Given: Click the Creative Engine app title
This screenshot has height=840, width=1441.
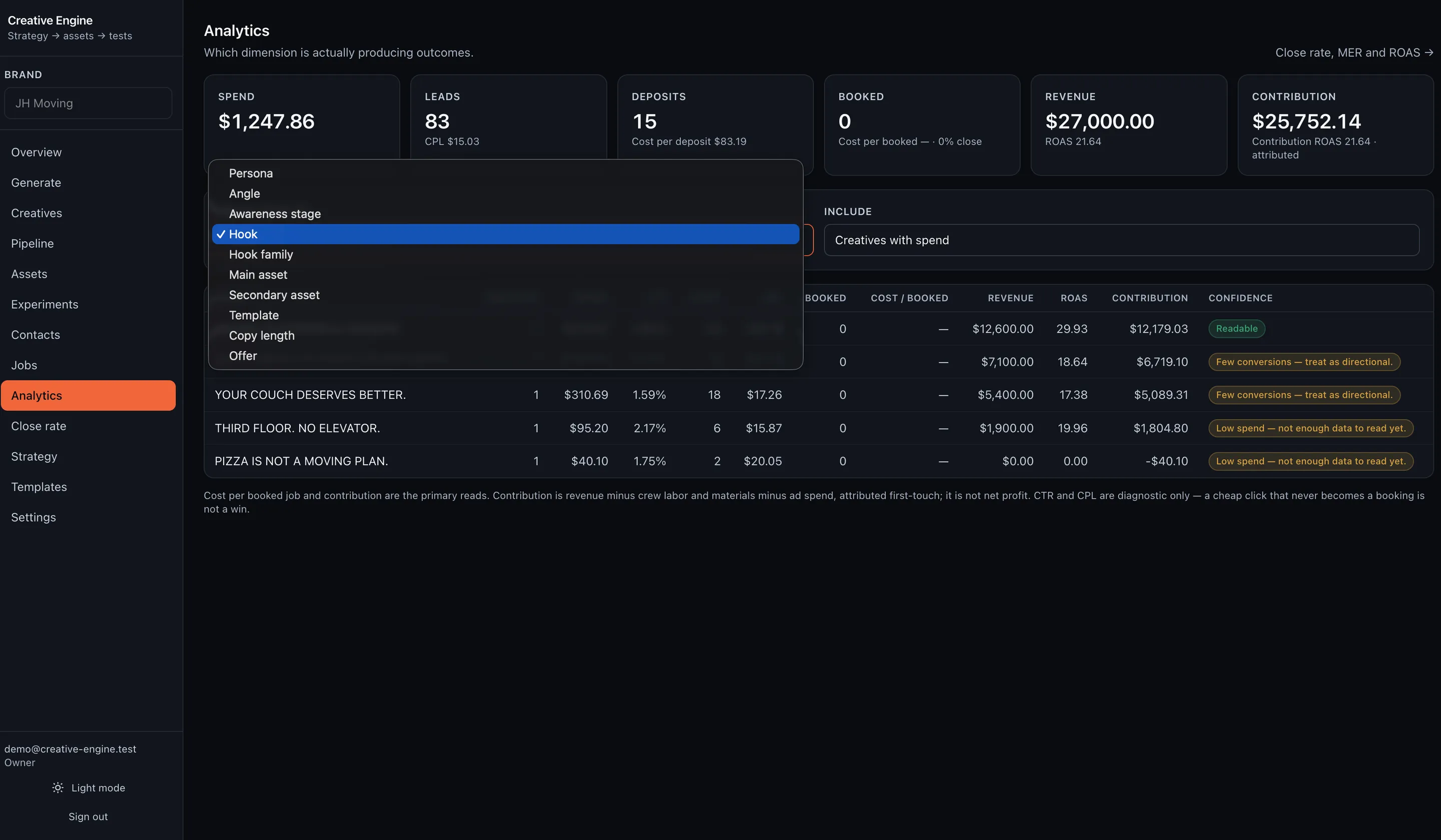Looking at the screenshot, I should pos(51,20).
